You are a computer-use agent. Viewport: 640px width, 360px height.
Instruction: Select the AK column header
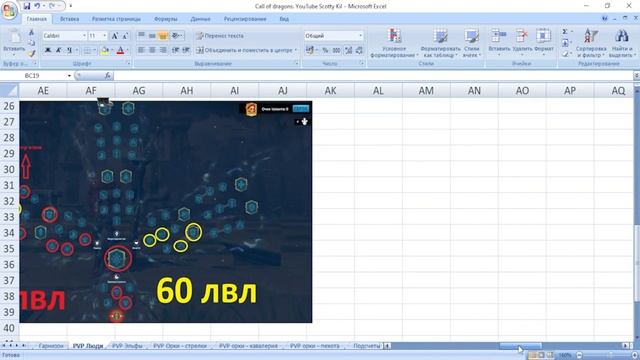click(330, 91)
